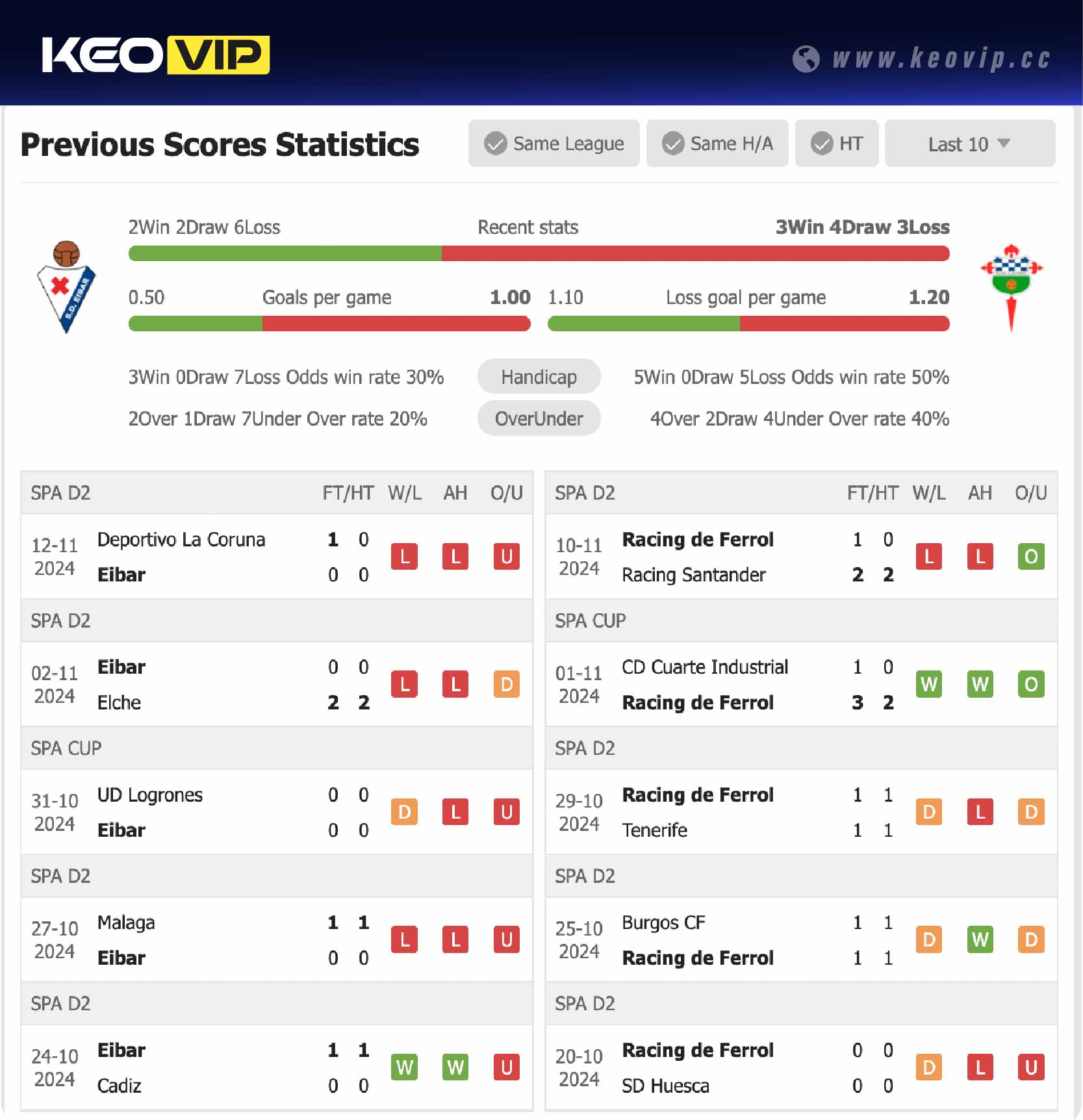Viewport: 1083px width, 1120px height.
Task: Click the red L badge for Deportivo La Coruna match
Action: 405,557
